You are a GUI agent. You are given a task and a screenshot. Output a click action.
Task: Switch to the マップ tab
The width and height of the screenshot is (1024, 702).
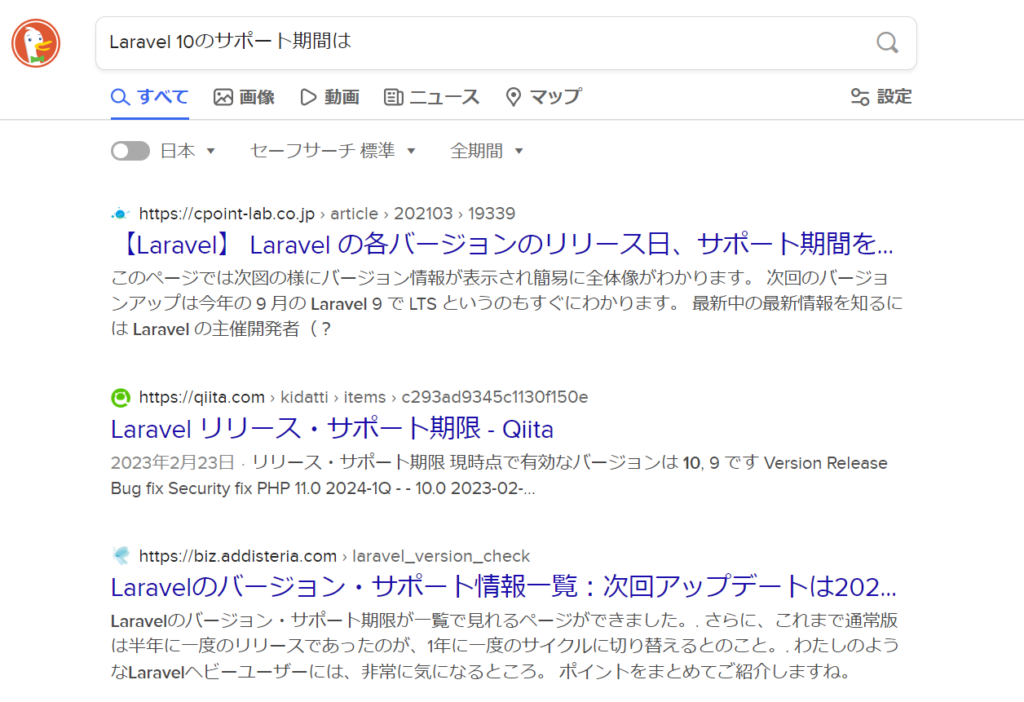pos(543,97)
